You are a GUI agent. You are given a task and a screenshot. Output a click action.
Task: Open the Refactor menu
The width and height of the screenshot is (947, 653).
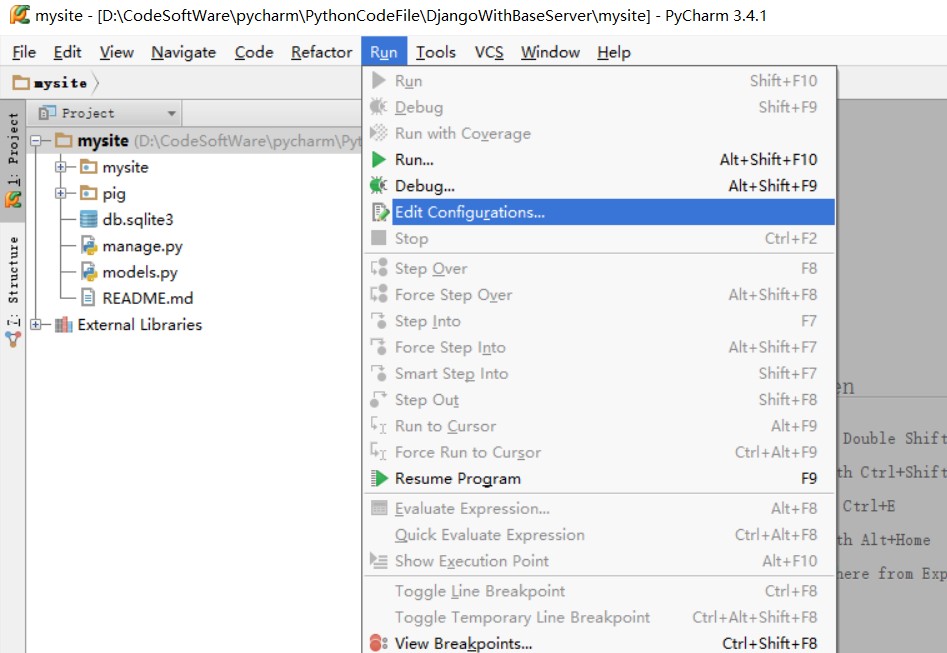coord(321,53)
